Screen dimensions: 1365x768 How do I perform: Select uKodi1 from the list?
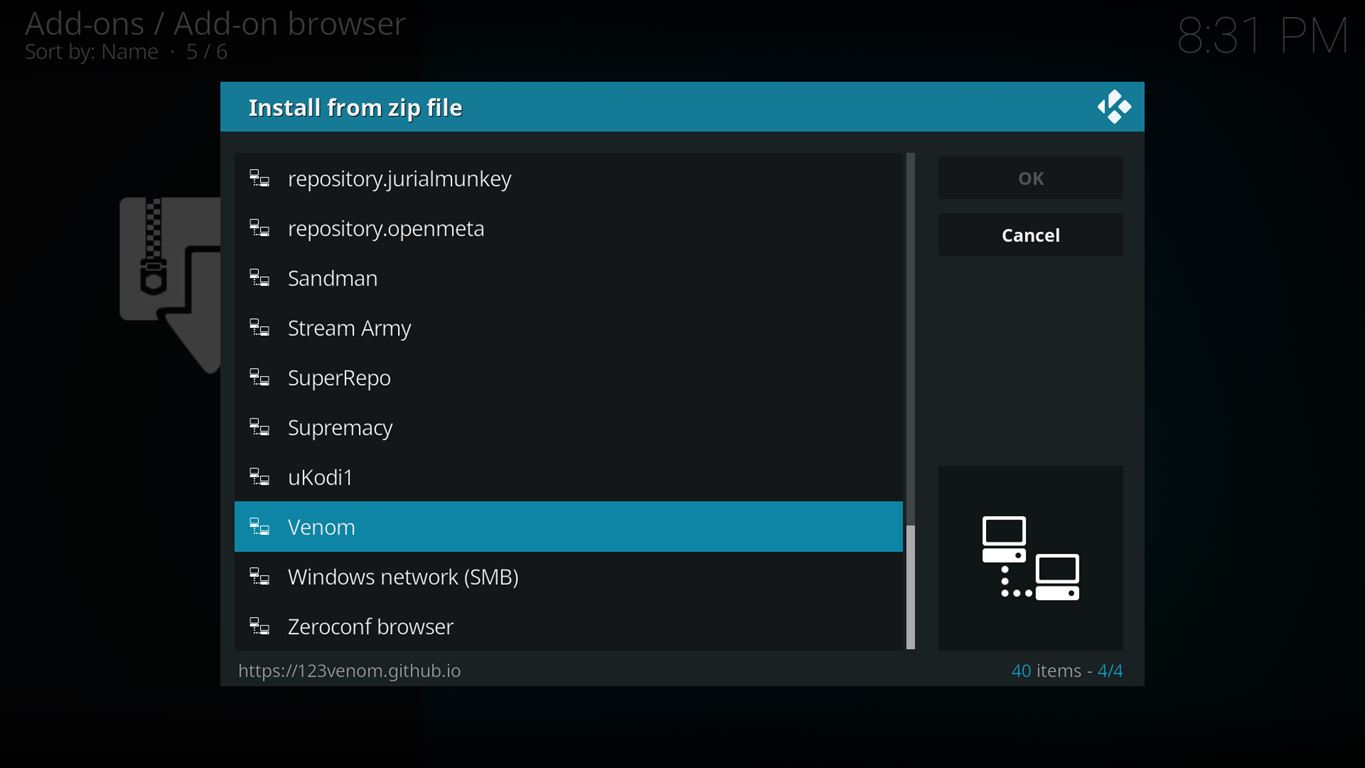coord(320,478)
